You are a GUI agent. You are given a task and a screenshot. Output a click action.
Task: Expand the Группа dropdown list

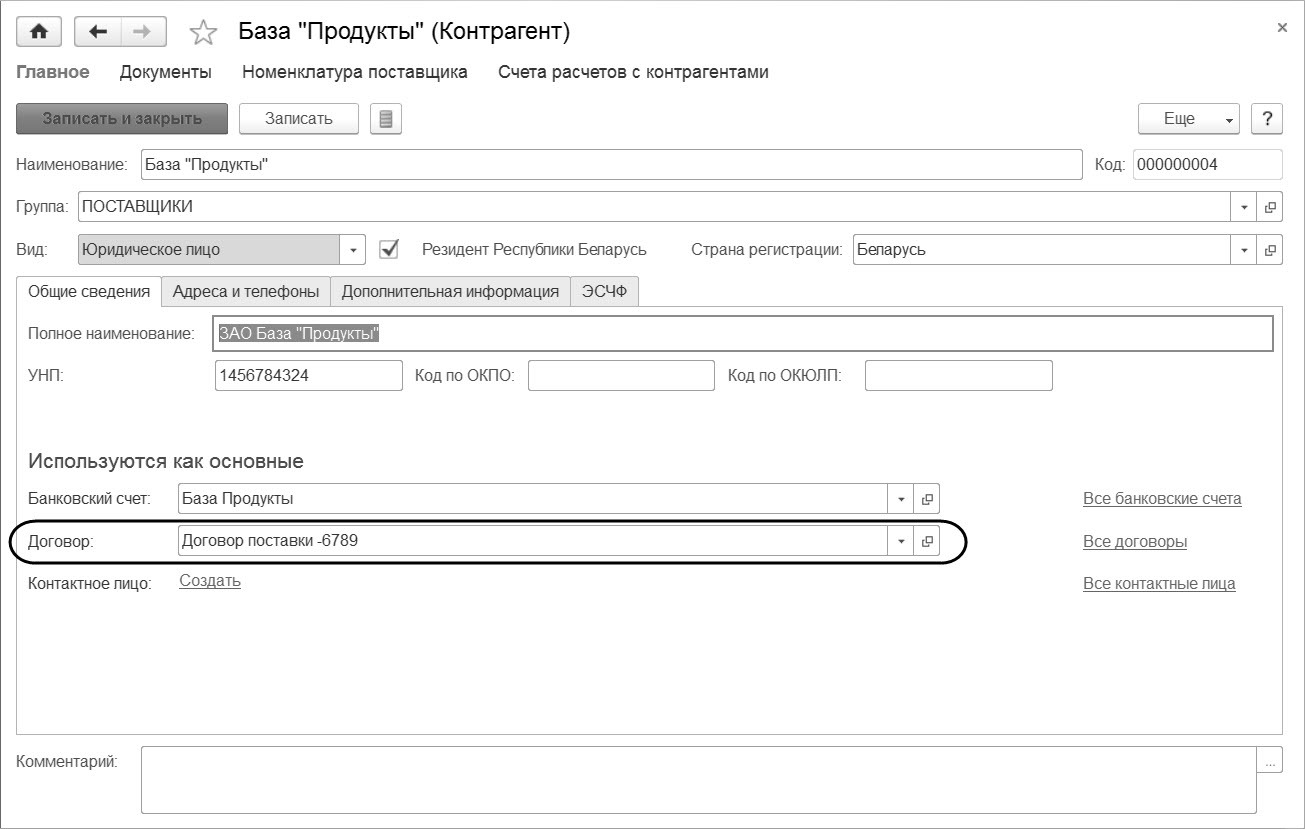[1245, 207]
